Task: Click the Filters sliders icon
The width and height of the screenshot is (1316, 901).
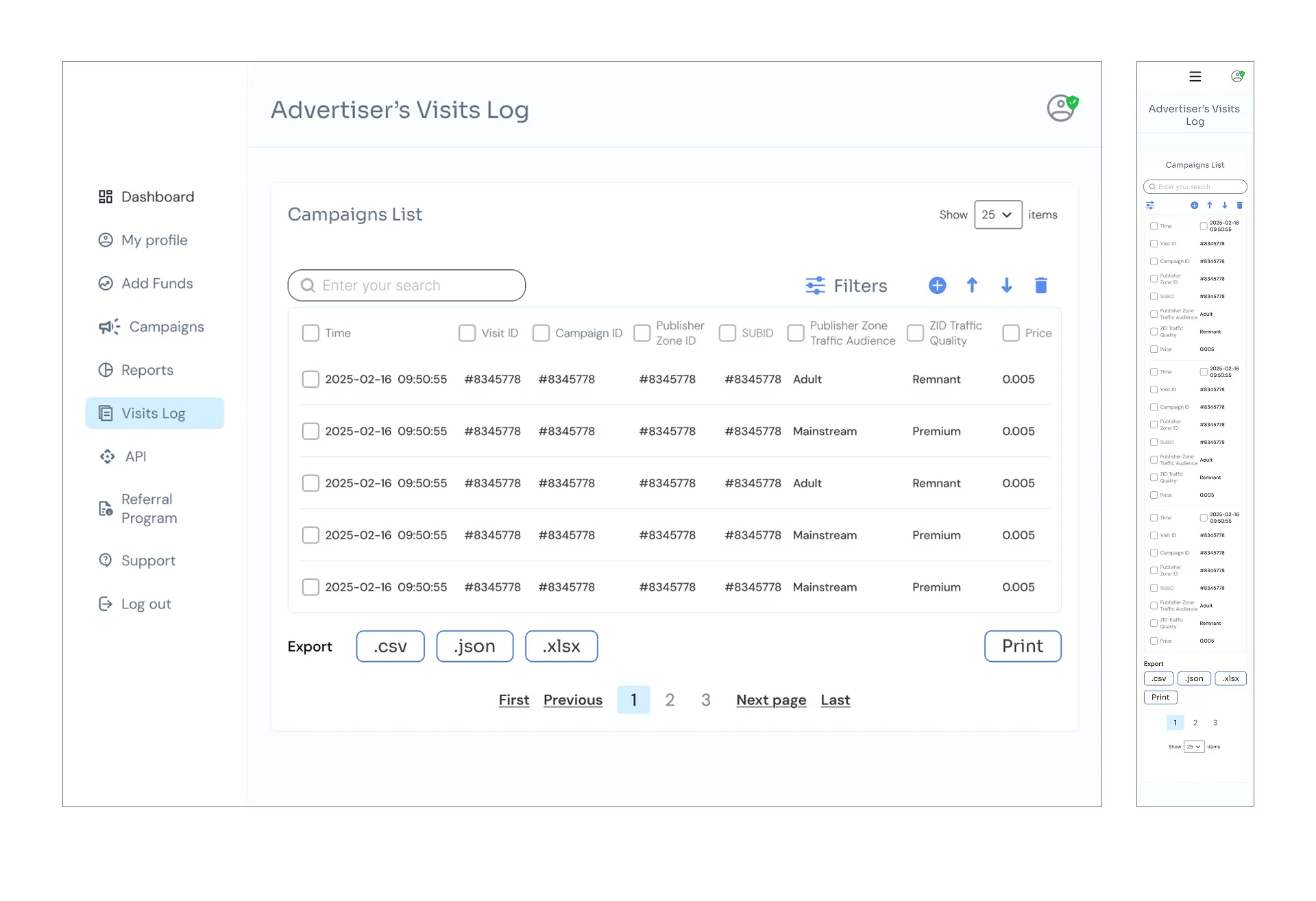Action: 815,285
